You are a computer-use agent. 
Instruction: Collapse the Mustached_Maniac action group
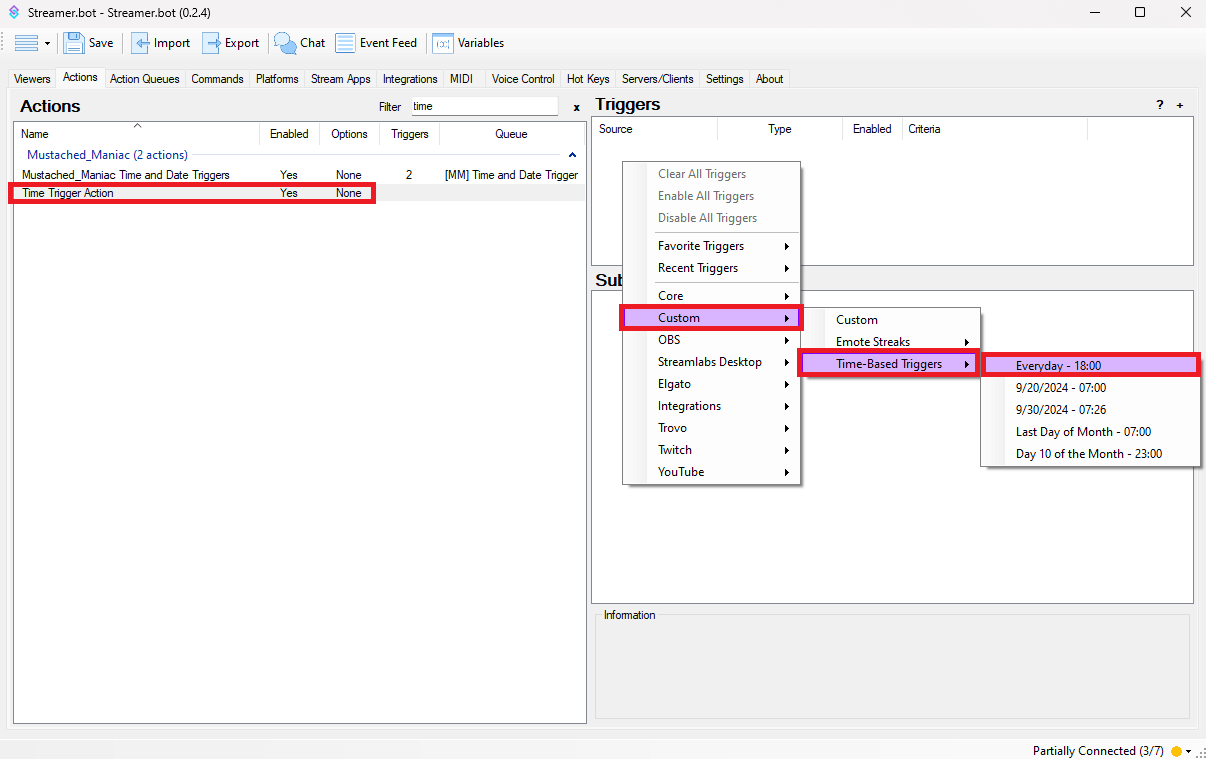click(572, 155)
